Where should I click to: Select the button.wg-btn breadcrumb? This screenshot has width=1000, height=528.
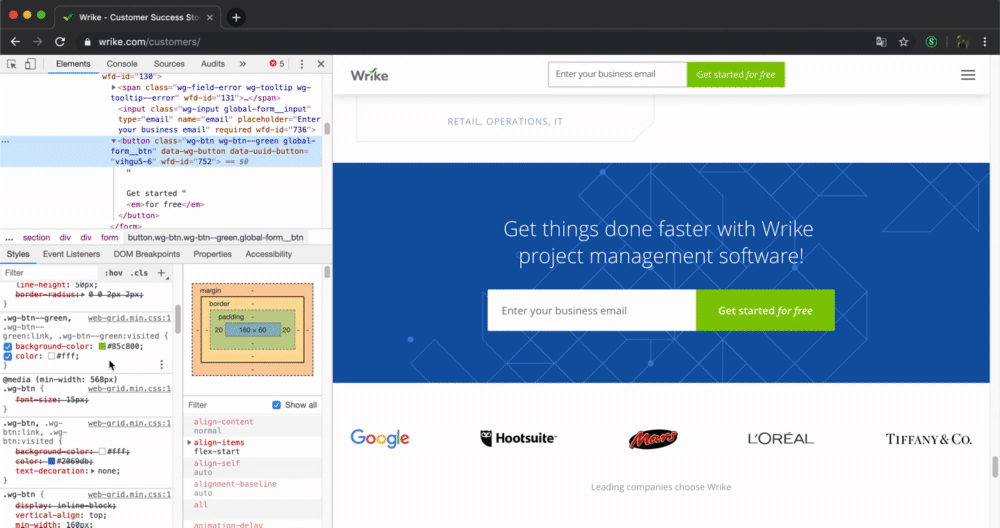click(x=216, y=237)
